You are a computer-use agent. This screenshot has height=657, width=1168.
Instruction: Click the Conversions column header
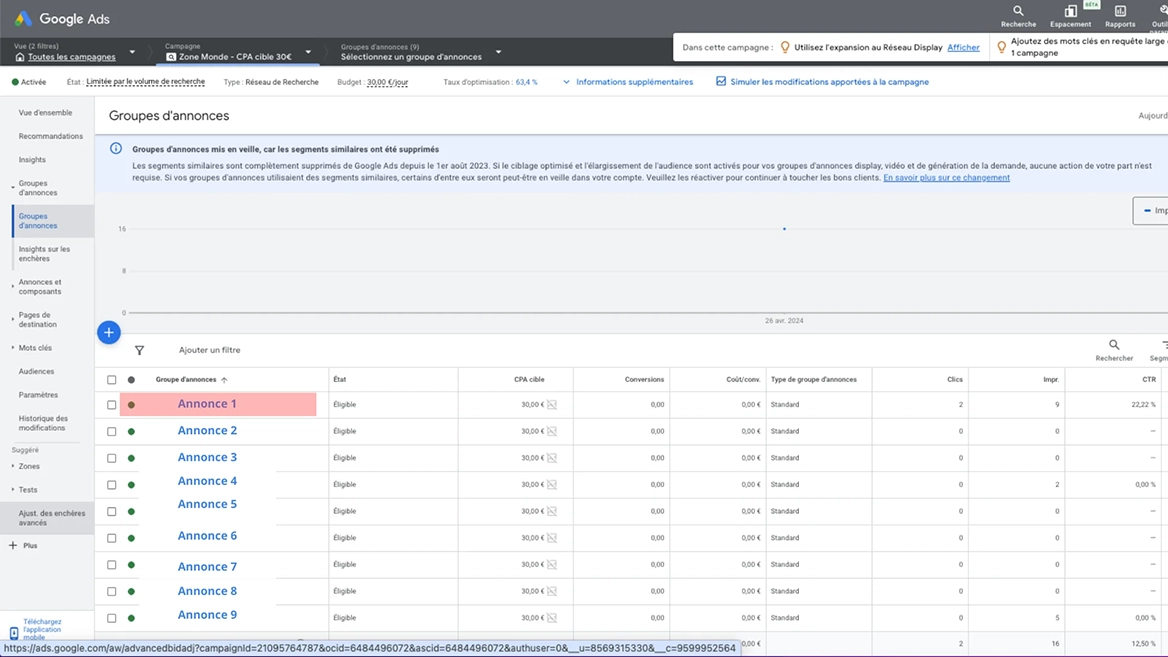click(644, 380)
